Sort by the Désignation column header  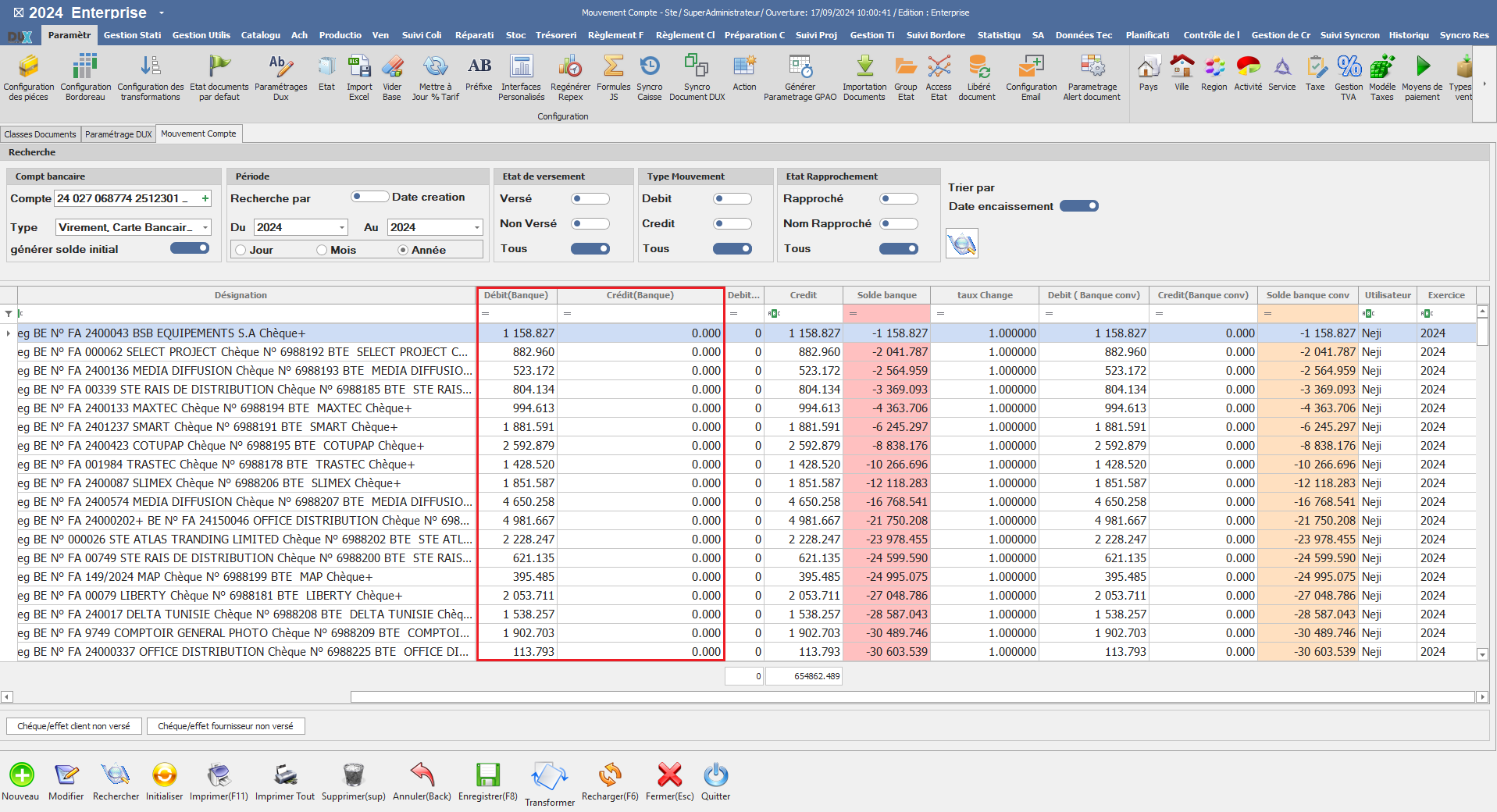241,295
